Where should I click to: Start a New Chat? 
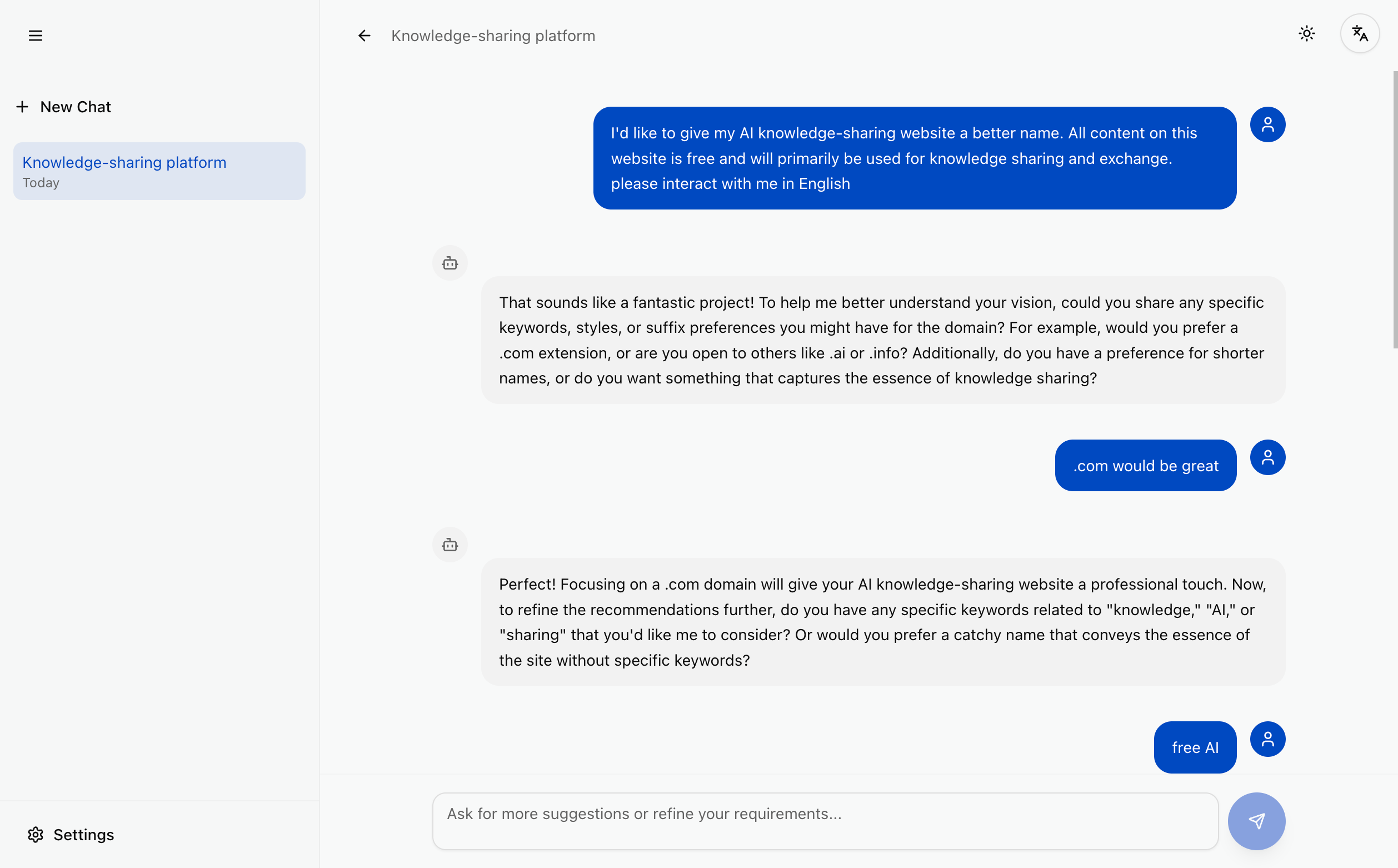(x=75, y=106)
